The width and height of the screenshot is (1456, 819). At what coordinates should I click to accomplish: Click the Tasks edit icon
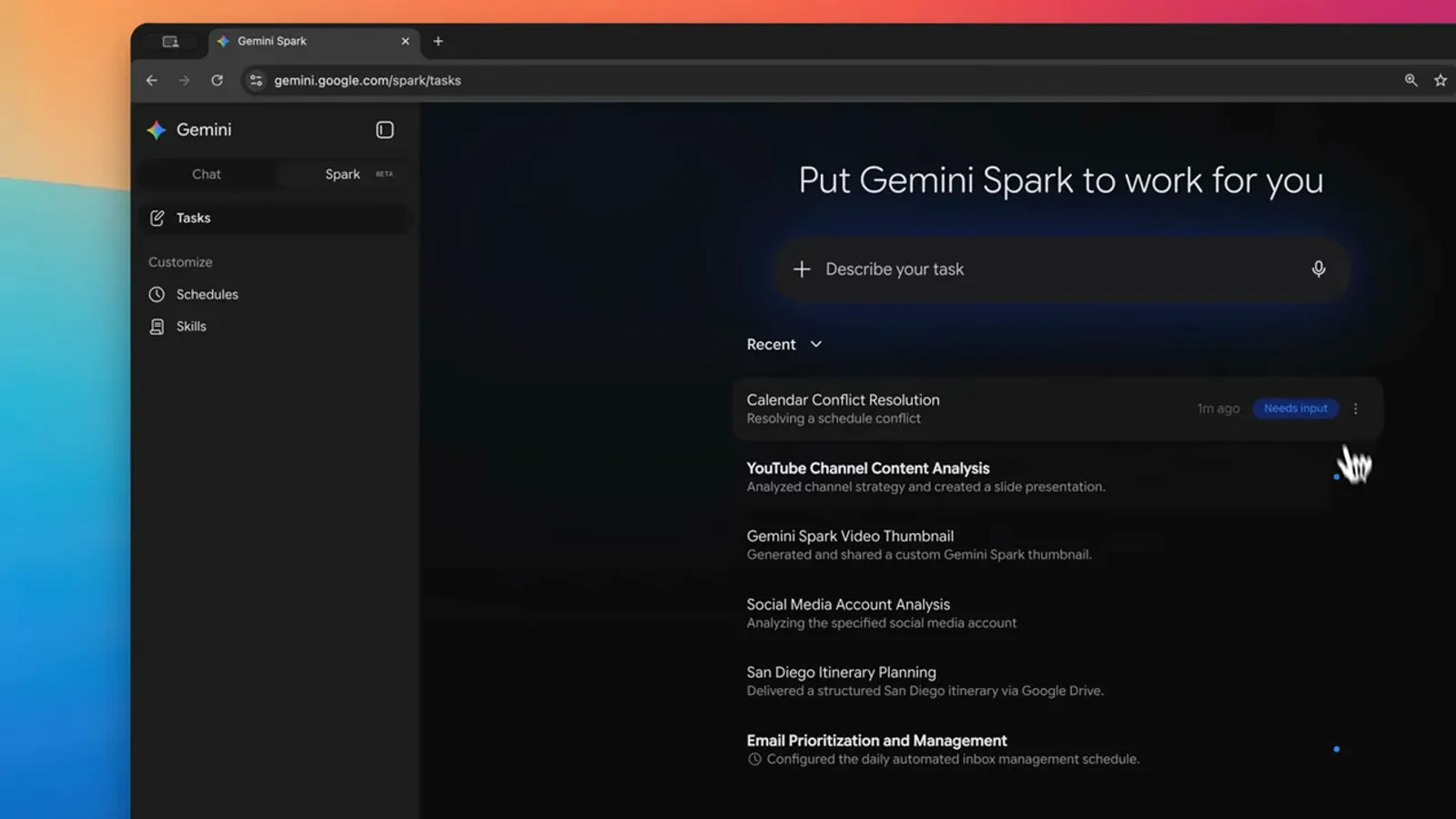coord(157,218)
